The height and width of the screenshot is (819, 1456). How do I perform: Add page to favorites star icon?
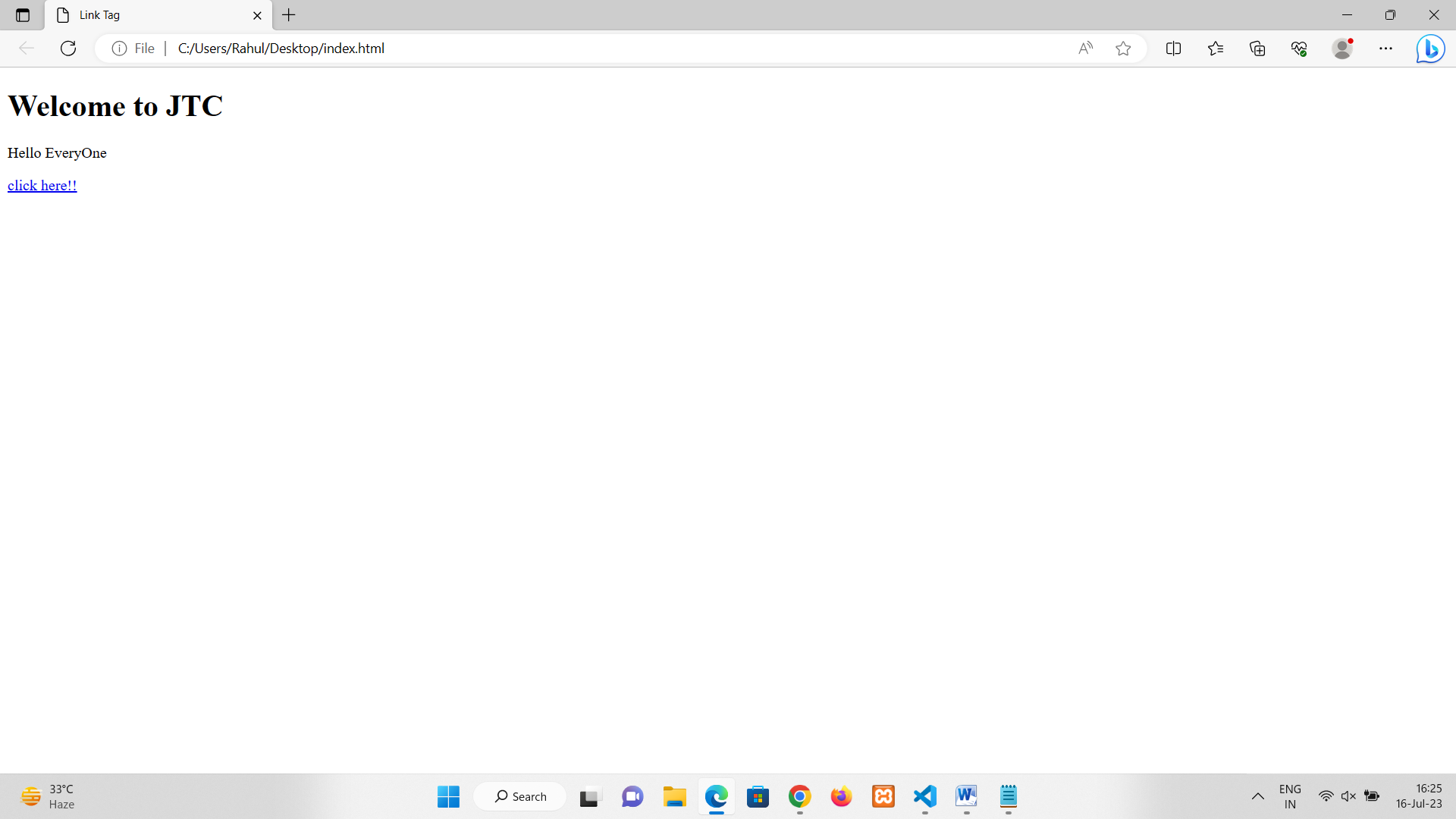pyautogui.click(x=1123, y=49)
